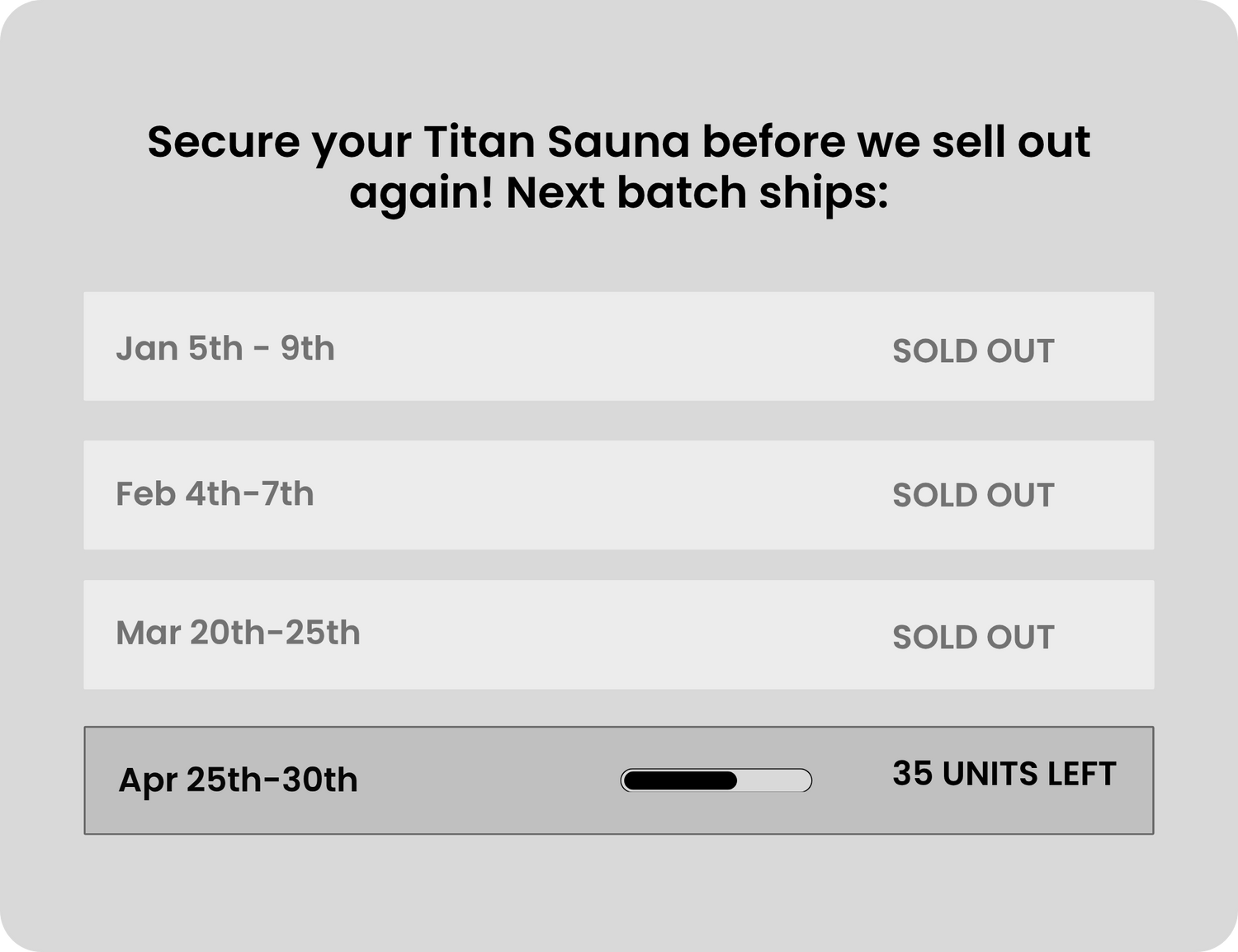This screenshot has width=1238, height=952.
Task: Click the stock progress bar
Action: (716, 780)
